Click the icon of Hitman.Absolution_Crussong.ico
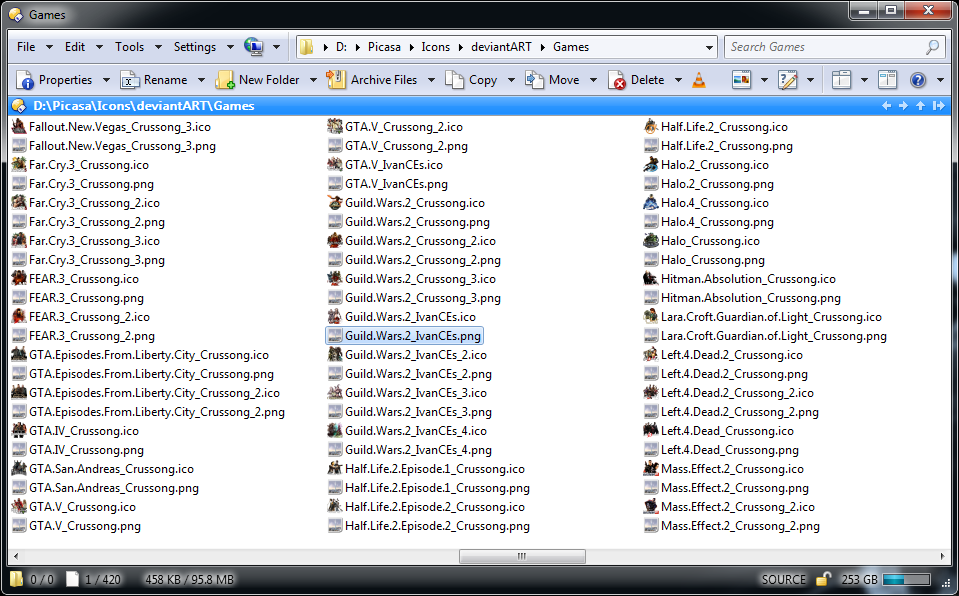The height and width of the screenshot is (596, 959). click(651, 278)
